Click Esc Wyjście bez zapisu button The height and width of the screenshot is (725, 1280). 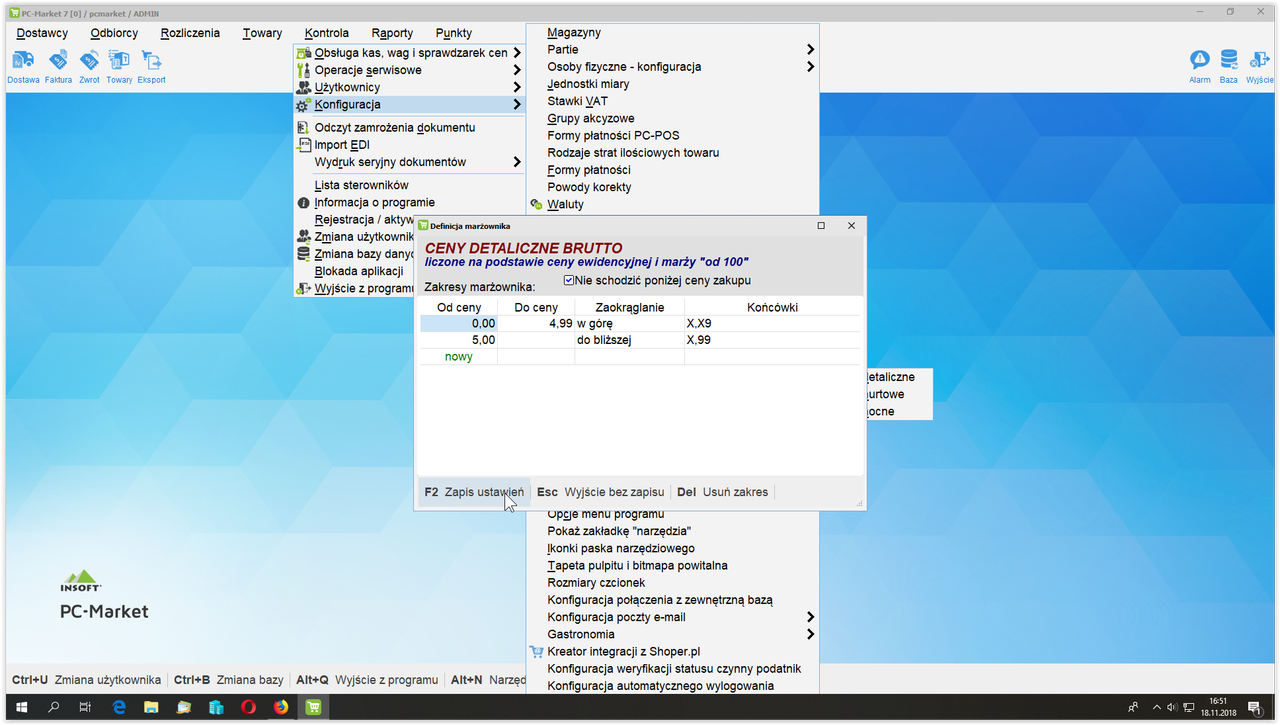point(600,492)
